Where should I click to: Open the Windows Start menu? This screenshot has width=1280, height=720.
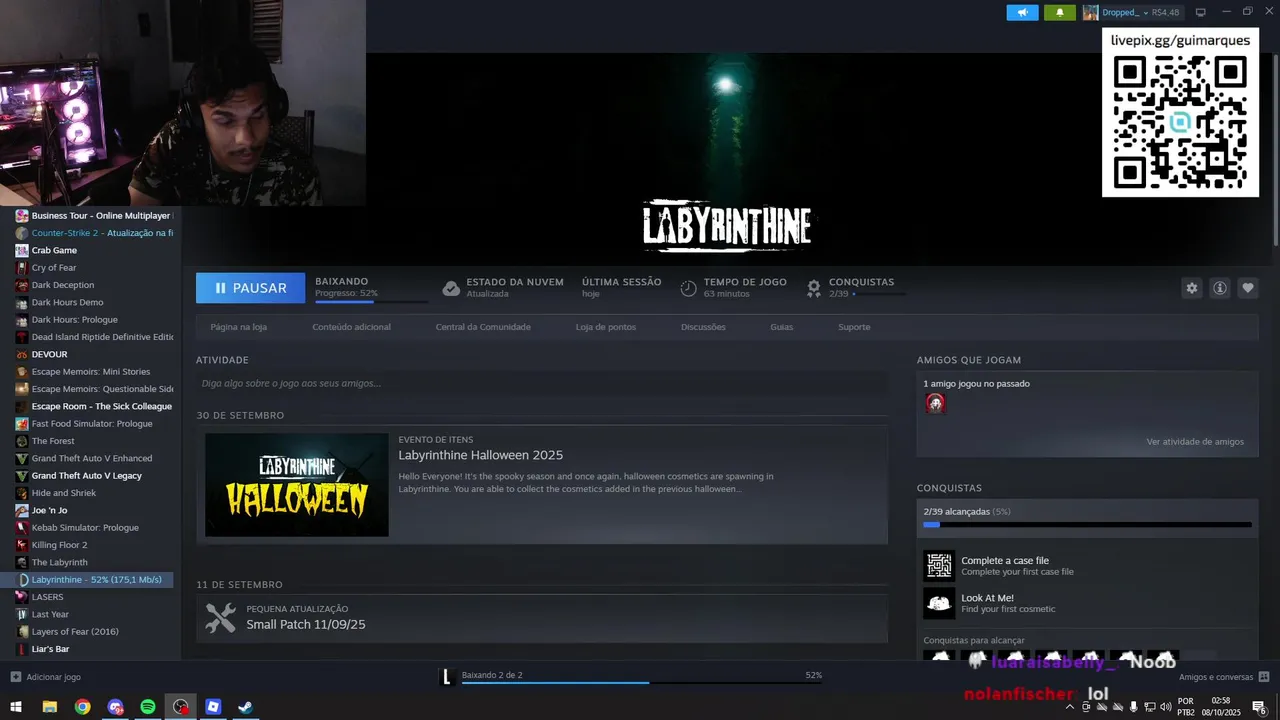(16, 707)
